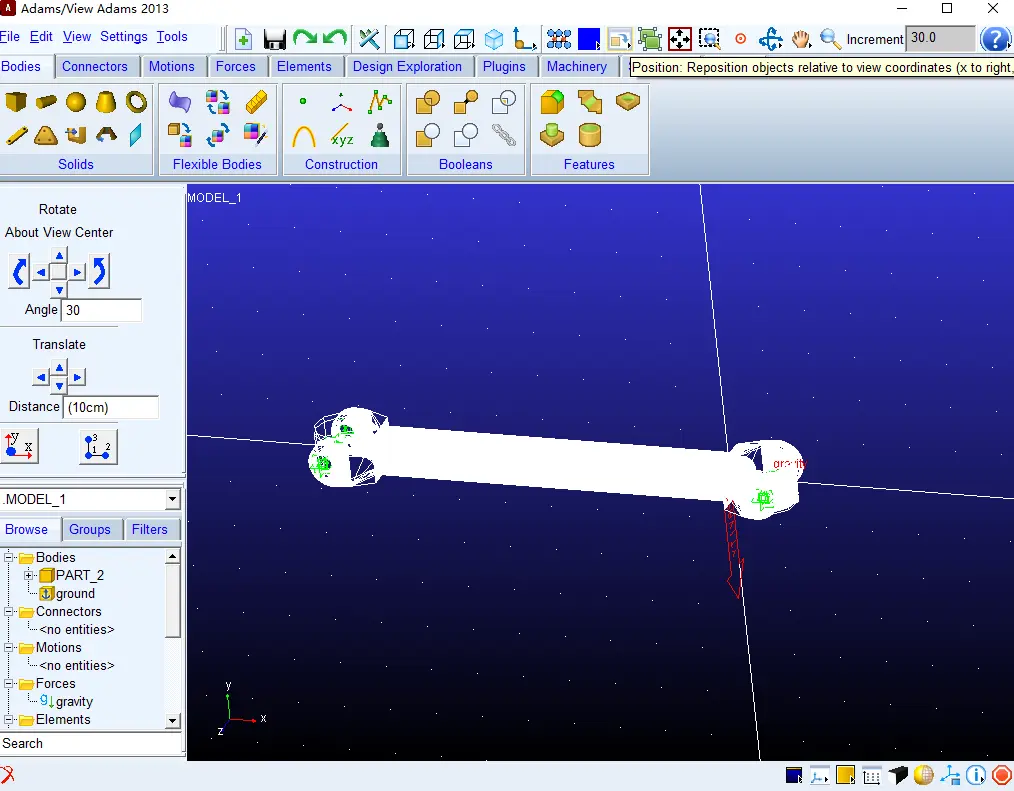
Task: Select the green Point Mass tool
Action: tap(380, 135)
